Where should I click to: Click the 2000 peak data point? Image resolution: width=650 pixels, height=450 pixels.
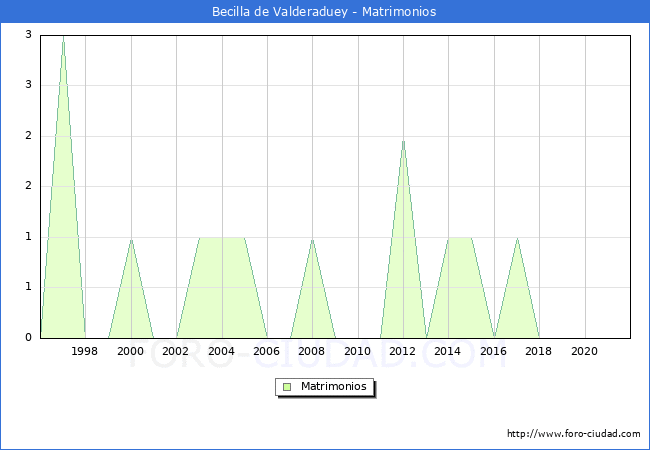coord(131,240)
